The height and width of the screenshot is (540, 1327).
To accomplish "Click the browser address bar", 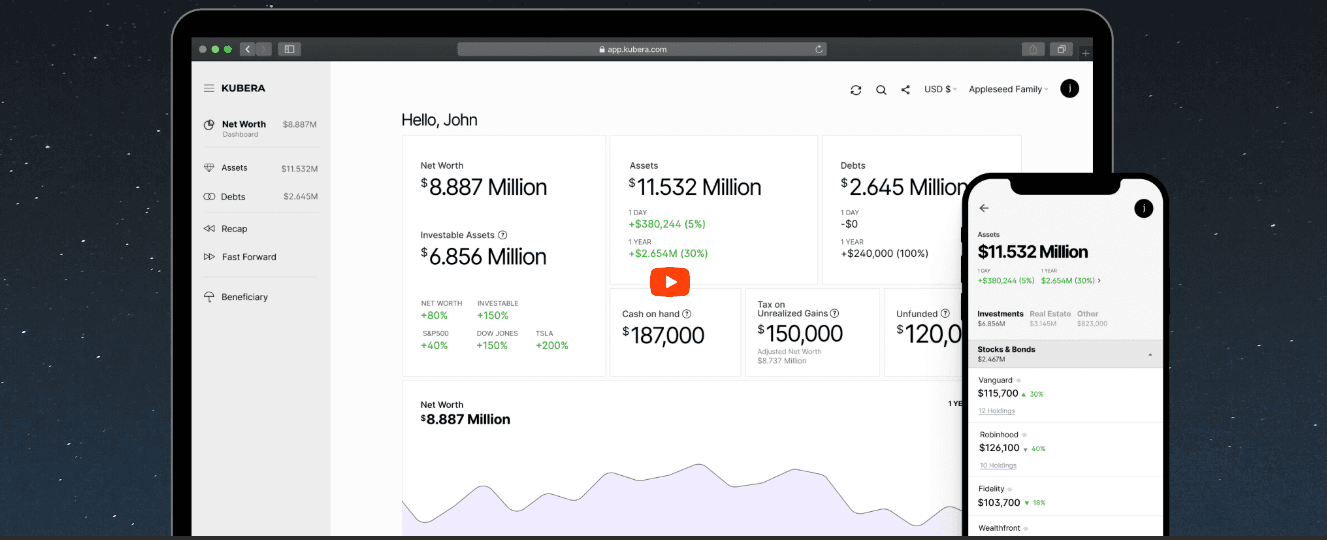I will [x=640, y=49].
